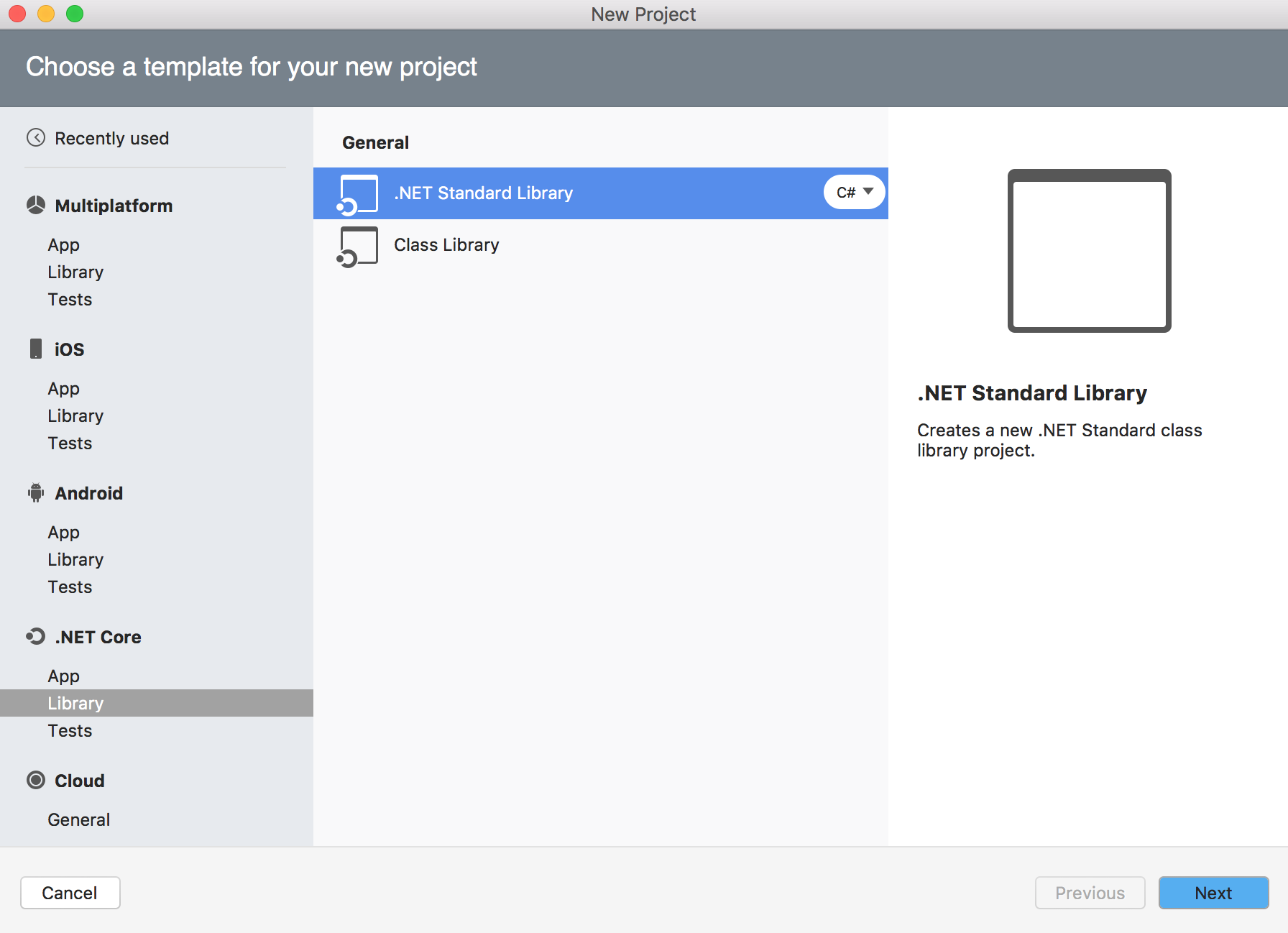Click the .NET Standard Library description title

1032,393
